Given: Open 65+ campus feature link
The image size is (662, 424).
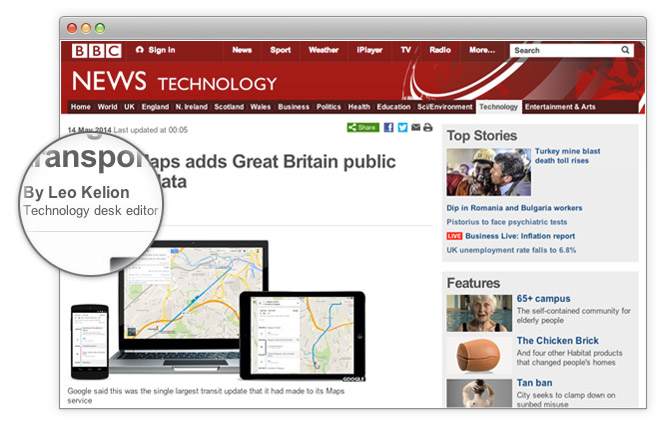Looking at the screenshot, I should coord(543,299).
